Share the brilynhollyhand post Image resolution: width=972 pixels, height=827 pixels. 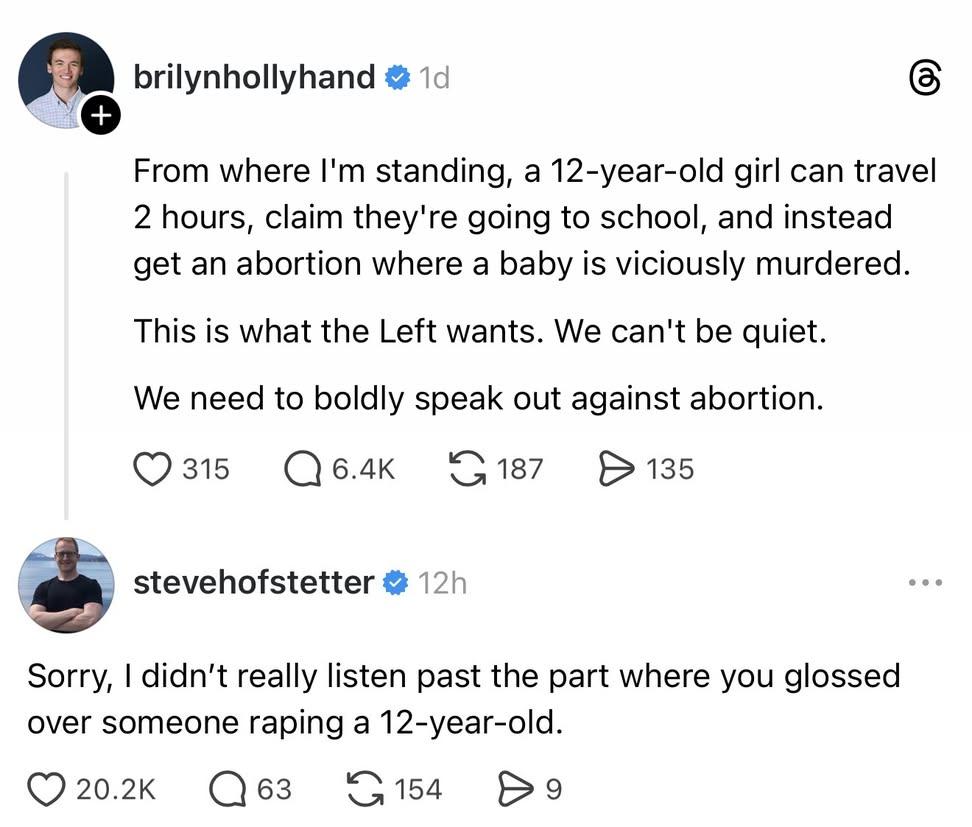click(x=615, y=468)
